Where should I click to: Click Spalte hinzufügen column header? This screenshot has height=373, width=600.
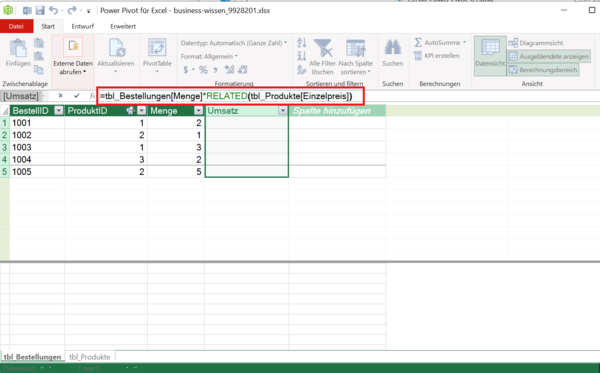pyautogui.click(x=337, y=111)
